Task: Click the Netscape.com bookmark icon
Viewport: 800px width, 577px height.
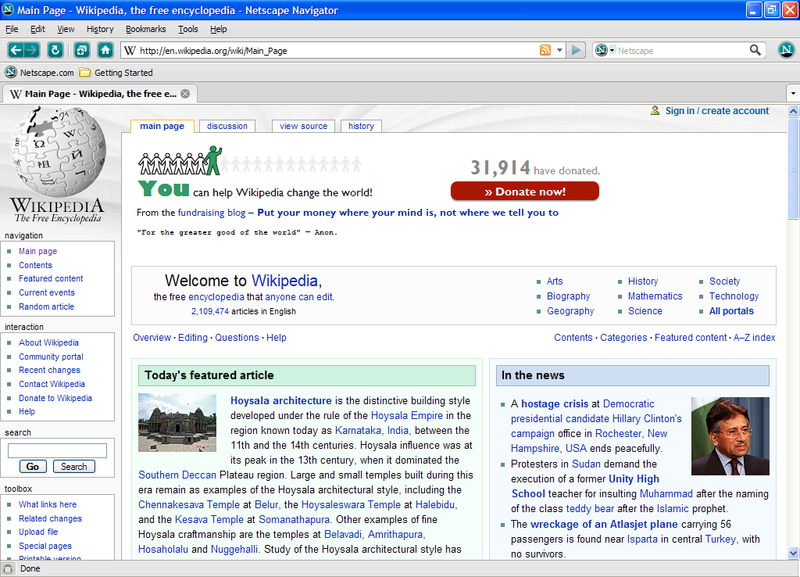Action: (11, 72)
